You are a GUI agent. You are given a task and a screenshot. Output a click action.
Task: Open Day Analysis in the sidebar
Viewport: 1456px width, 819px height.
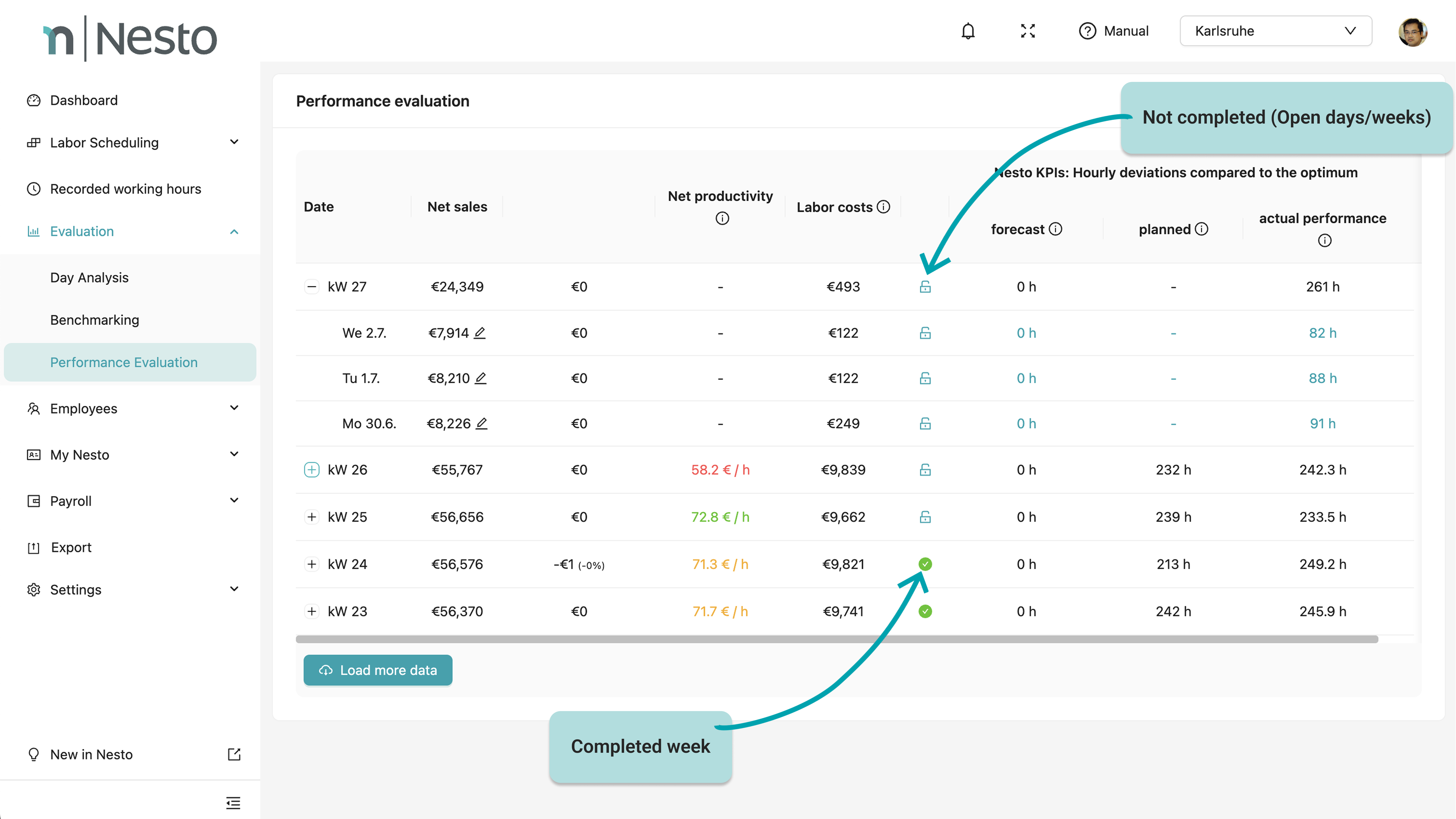click(89, 277)
